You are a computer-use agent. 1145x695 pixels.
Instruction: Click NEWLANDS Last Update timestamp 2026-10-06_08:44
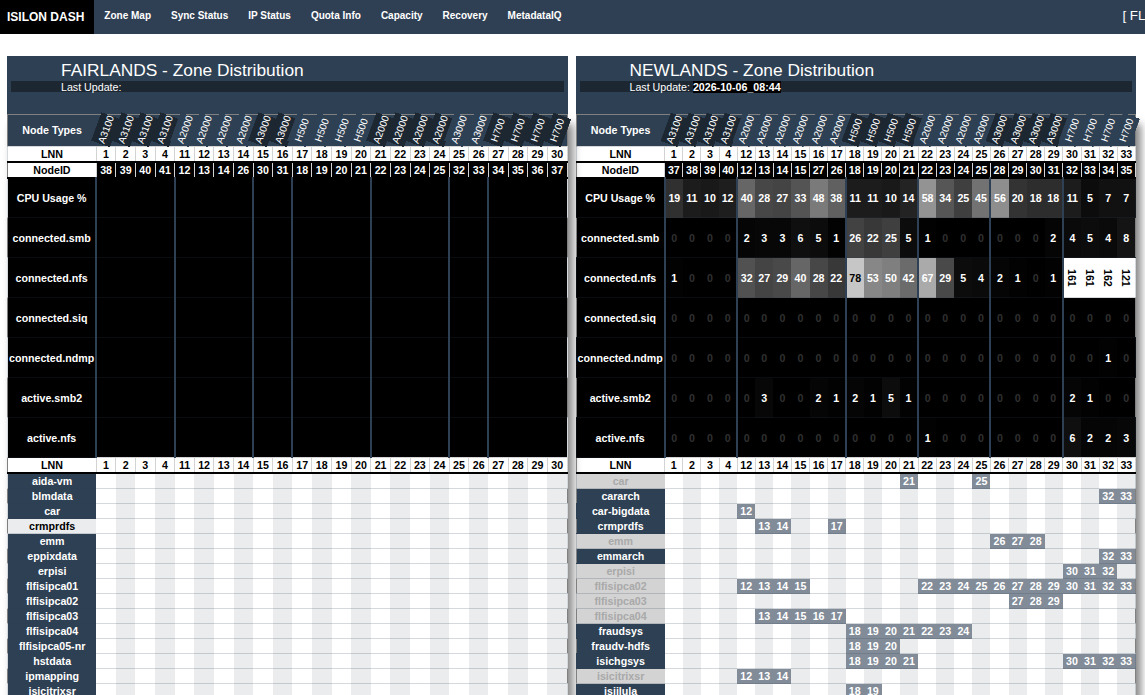pos(737,88)
